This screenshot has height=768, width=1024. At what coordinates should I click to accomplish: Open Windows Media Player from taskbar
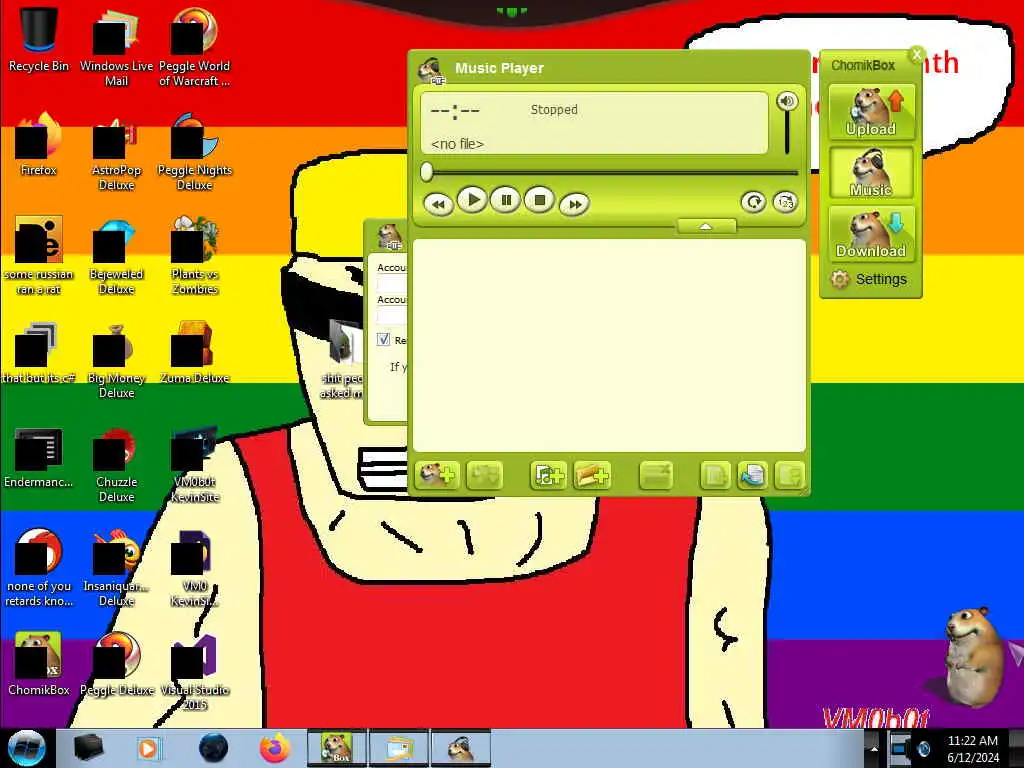coord(148,748)
